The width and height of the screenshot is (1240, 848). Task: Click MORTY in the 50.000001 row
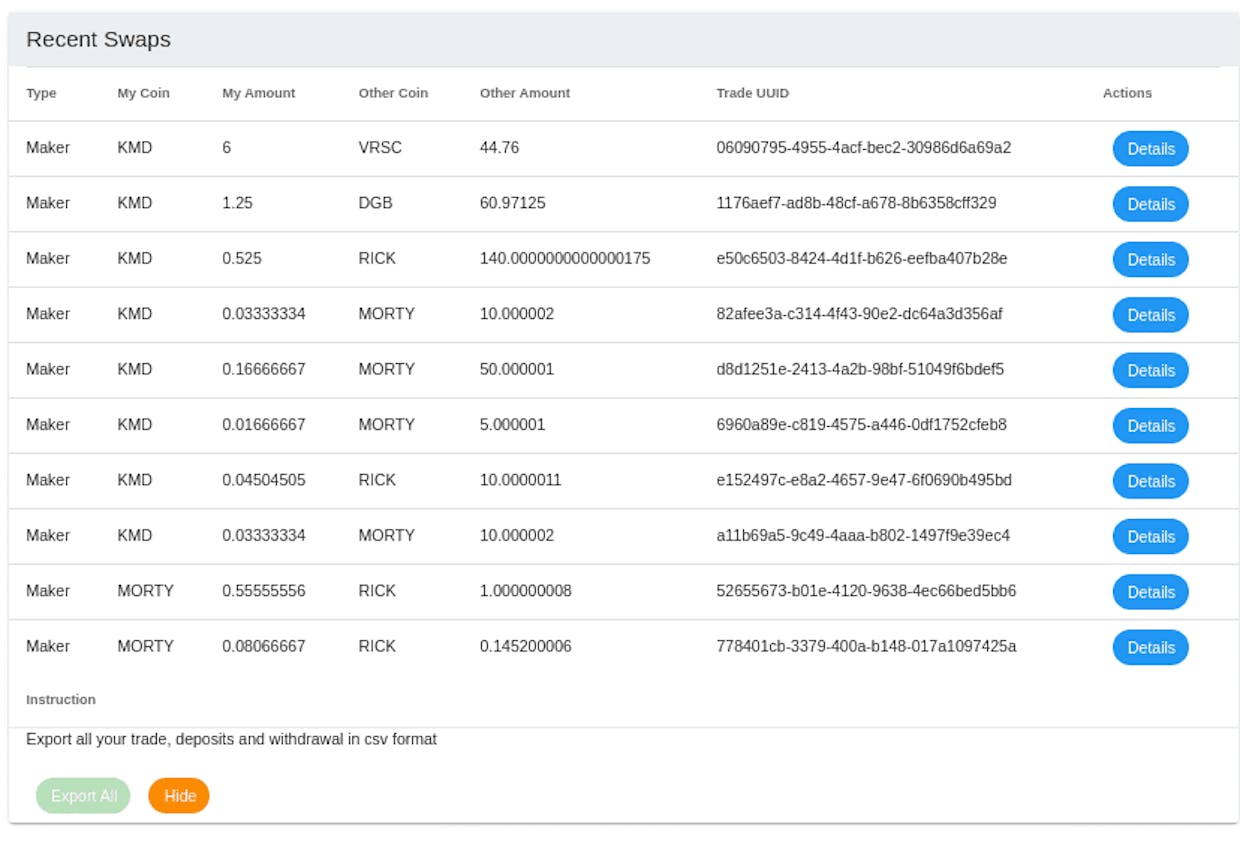click(x=386, y=369)
